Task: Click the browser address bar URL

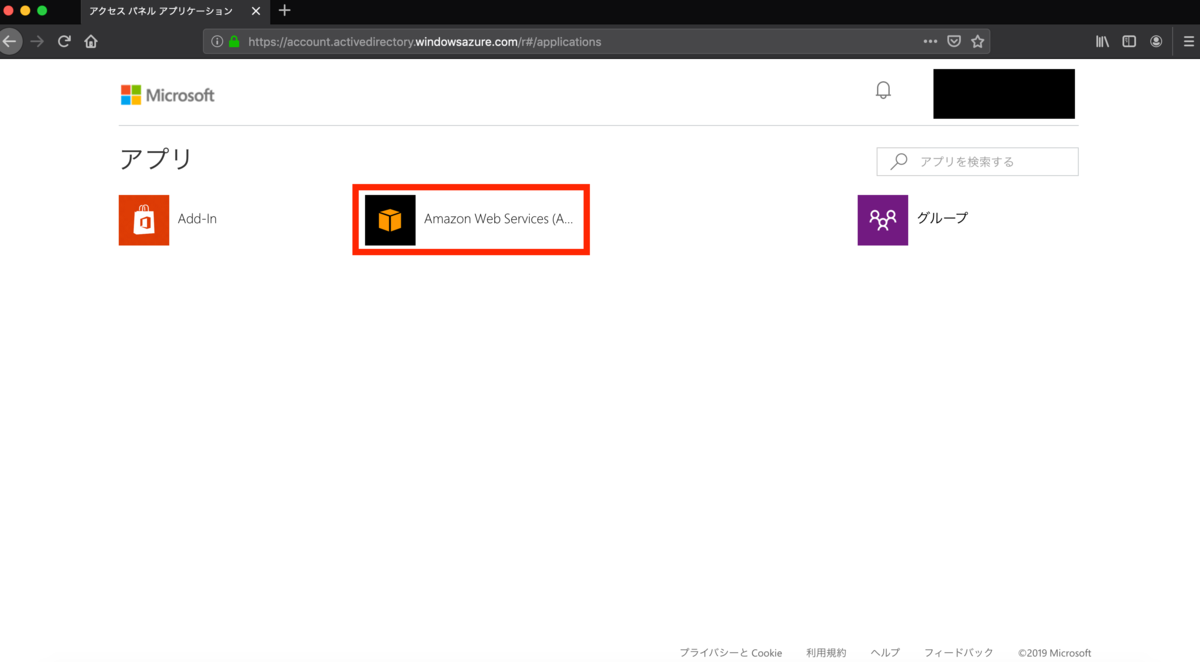Action: (425, 42)
